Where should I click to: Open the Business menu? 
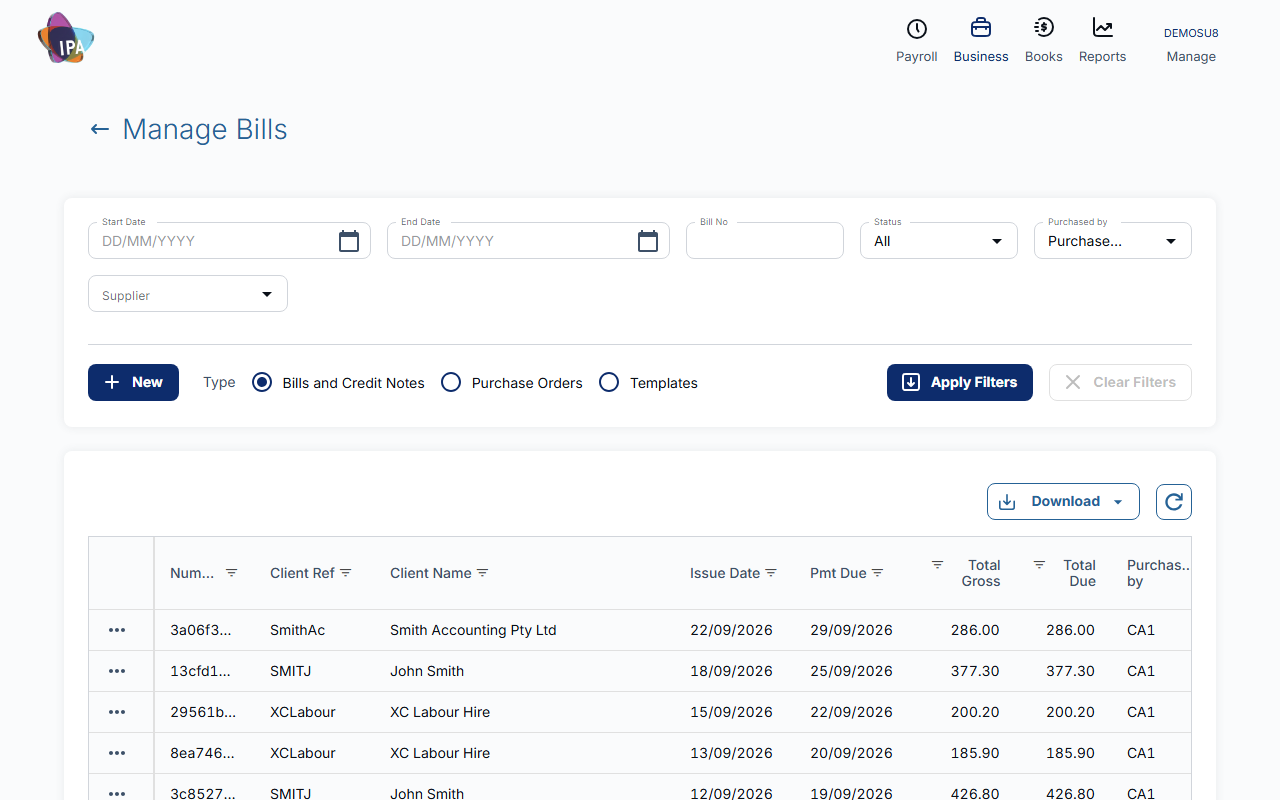click(x=981, y=41)
